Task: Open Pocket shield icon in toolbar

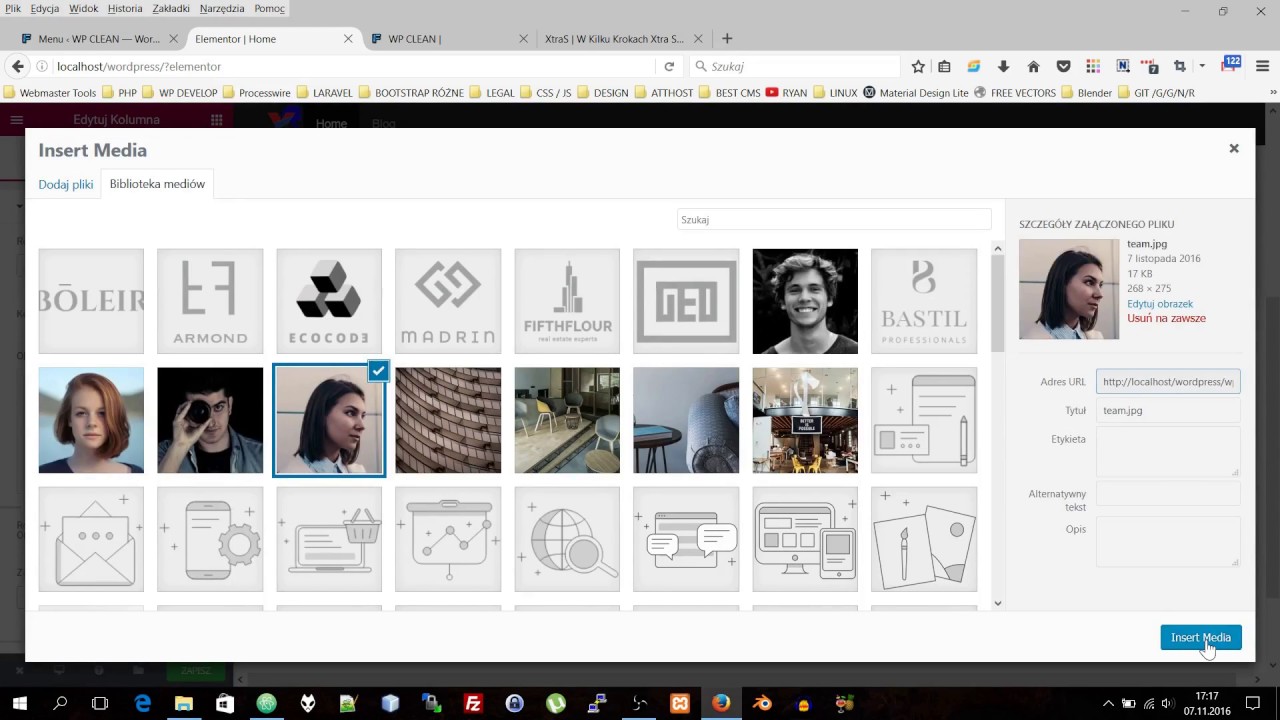Action: click(1063, 66)
